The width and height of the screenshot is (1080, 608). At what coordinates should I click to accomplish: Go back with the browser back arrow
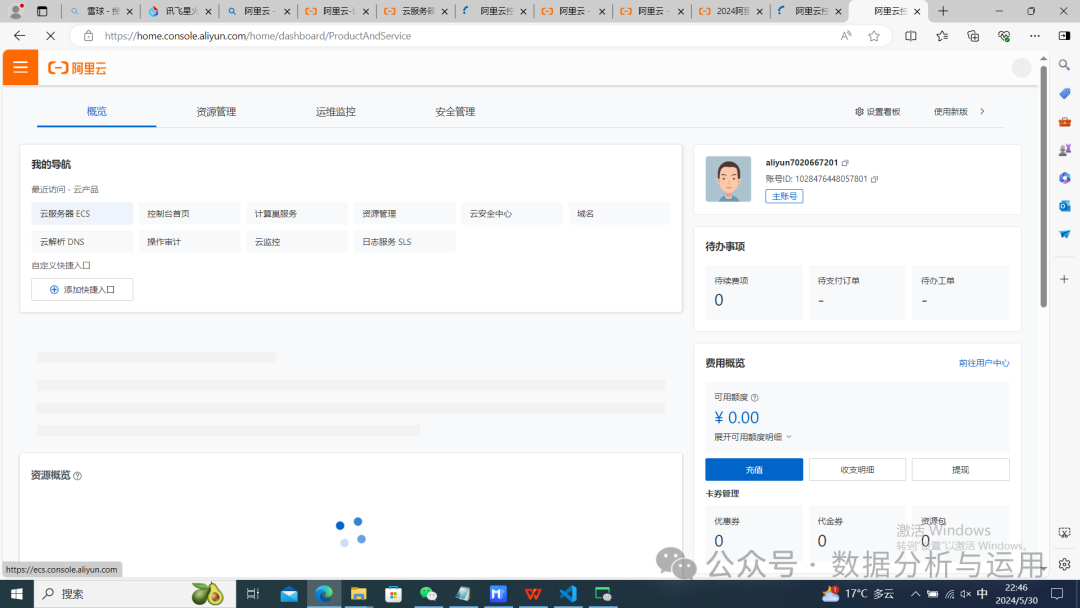point(19,36)
